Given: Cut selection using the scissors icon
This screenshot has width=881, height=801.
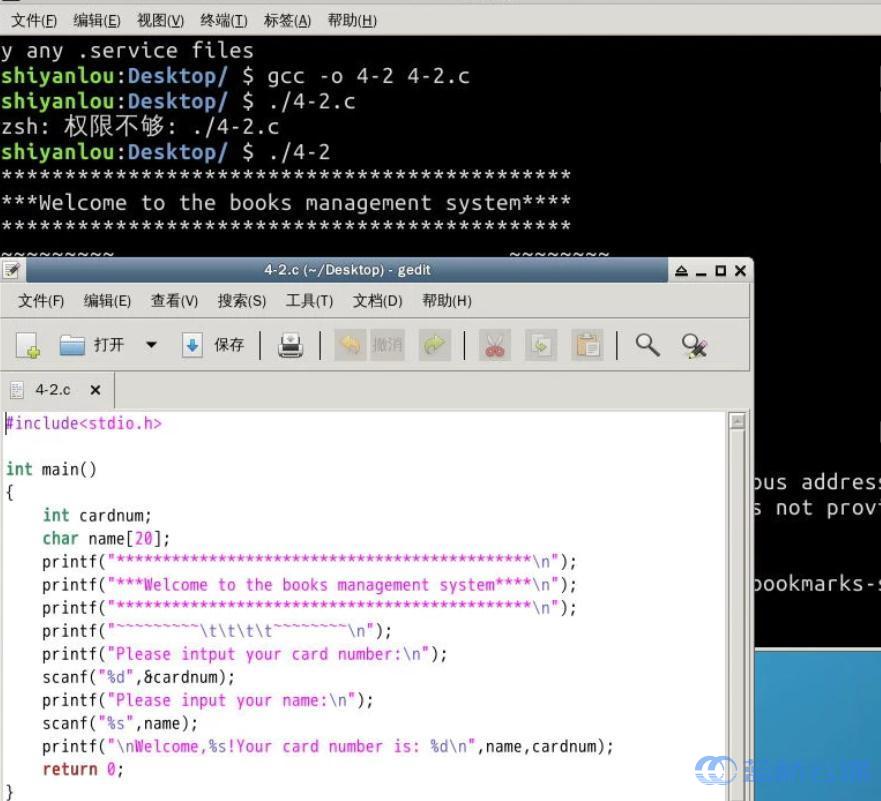Looking at the screenshot, I should (x=495, y=346).
